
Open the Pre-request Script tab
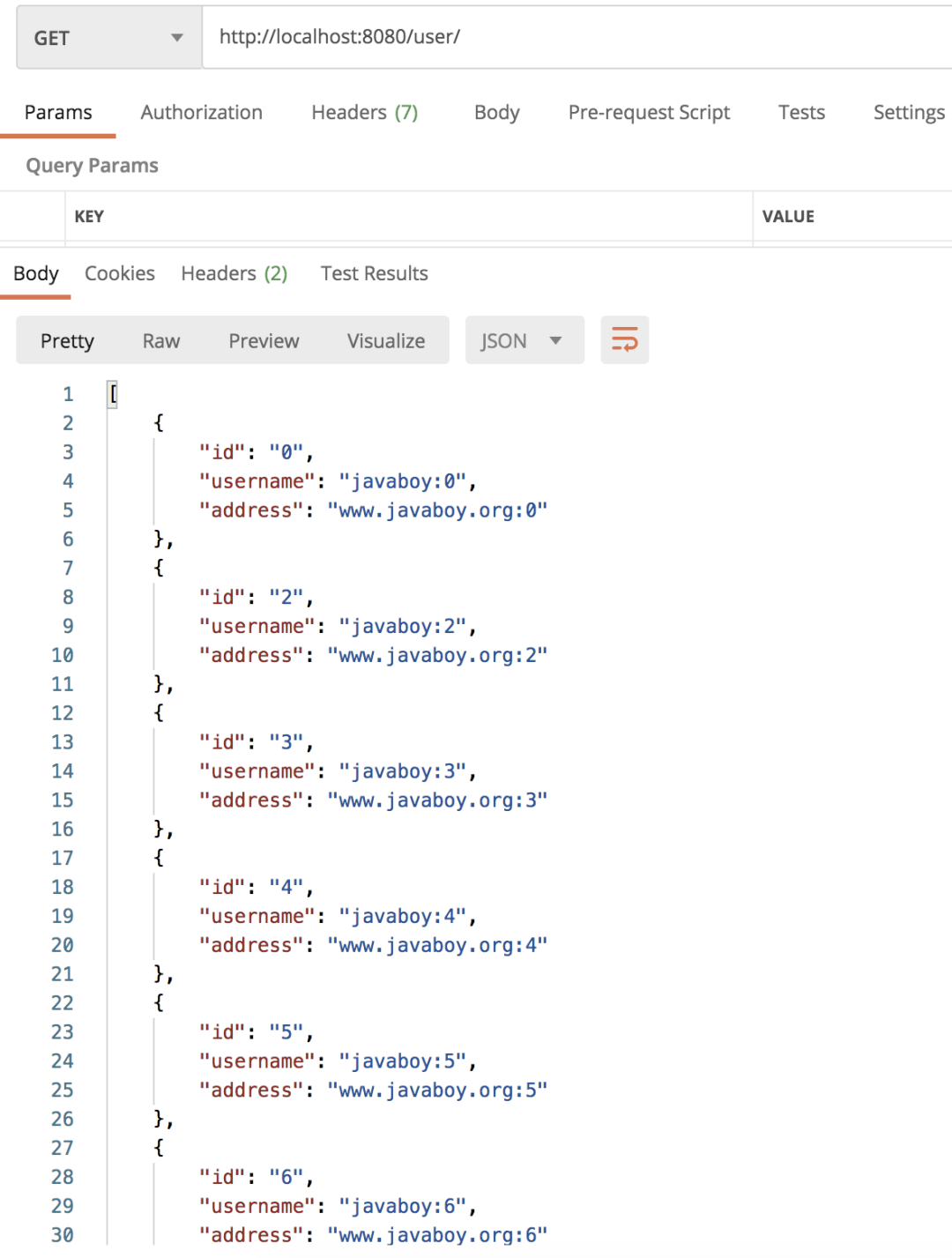[x=649, y=113]
